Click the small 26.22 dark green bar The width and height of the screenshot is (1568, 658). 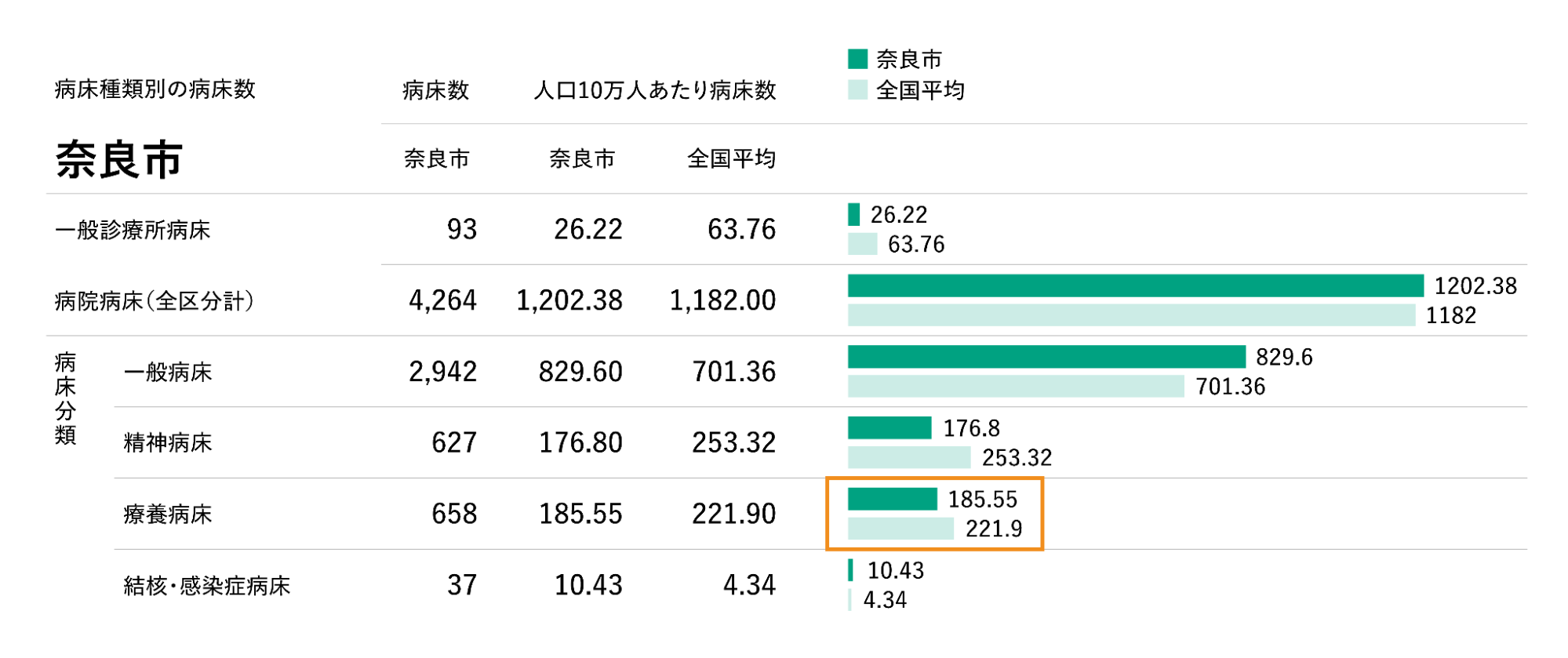(853, 214)
